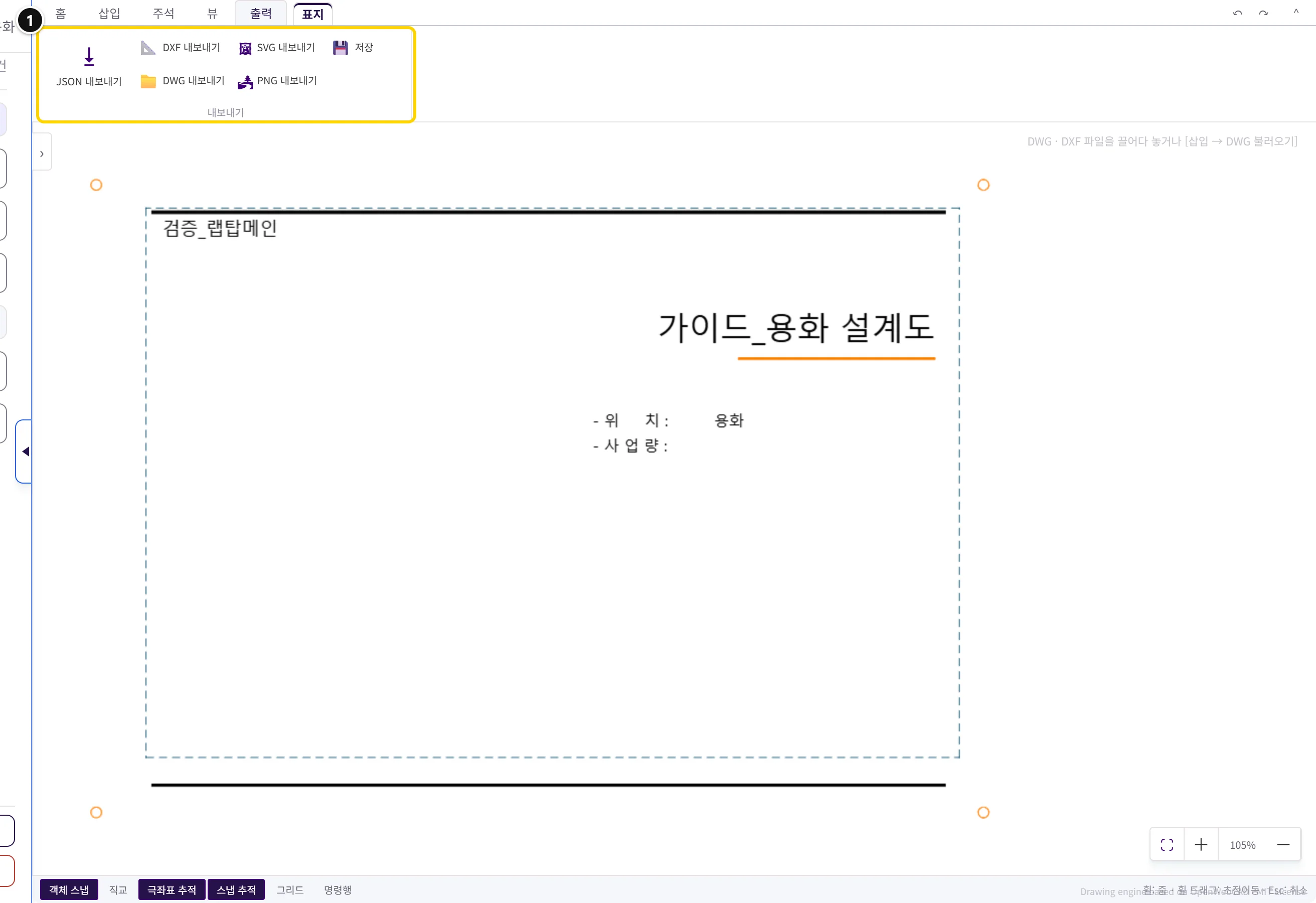Switch to the 삽입 tab
1316x903 pixels.
pyautogui.click(x=109, y=14)
